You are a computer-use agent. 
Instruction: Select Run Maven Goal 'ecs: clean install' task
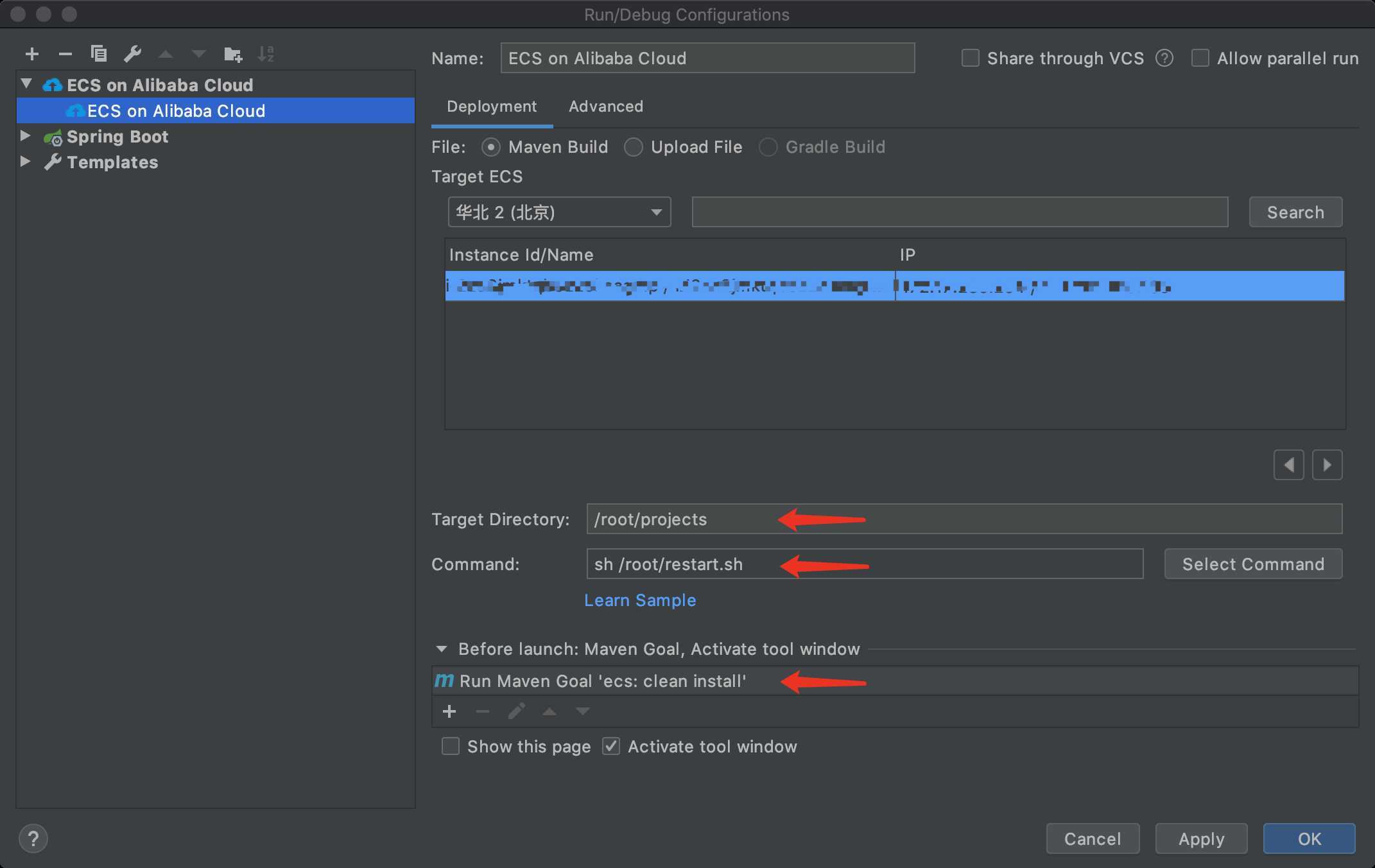coord(895,681)
